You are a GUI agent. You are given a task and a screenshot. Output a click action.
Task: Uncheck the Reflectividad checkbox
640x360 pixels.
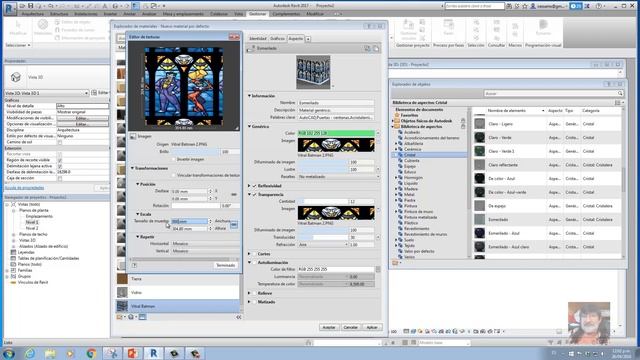pos(255,186)
